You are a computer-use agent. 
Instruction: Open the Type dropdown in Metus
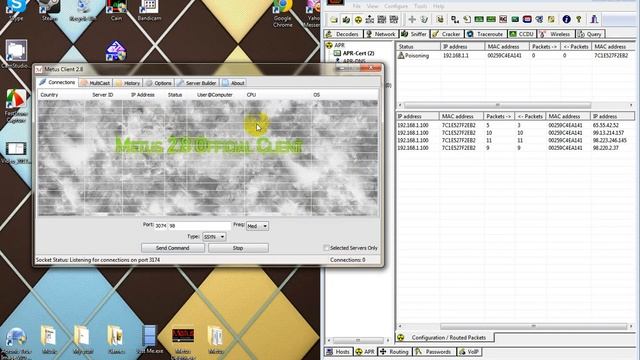click(x=214, y=237)
